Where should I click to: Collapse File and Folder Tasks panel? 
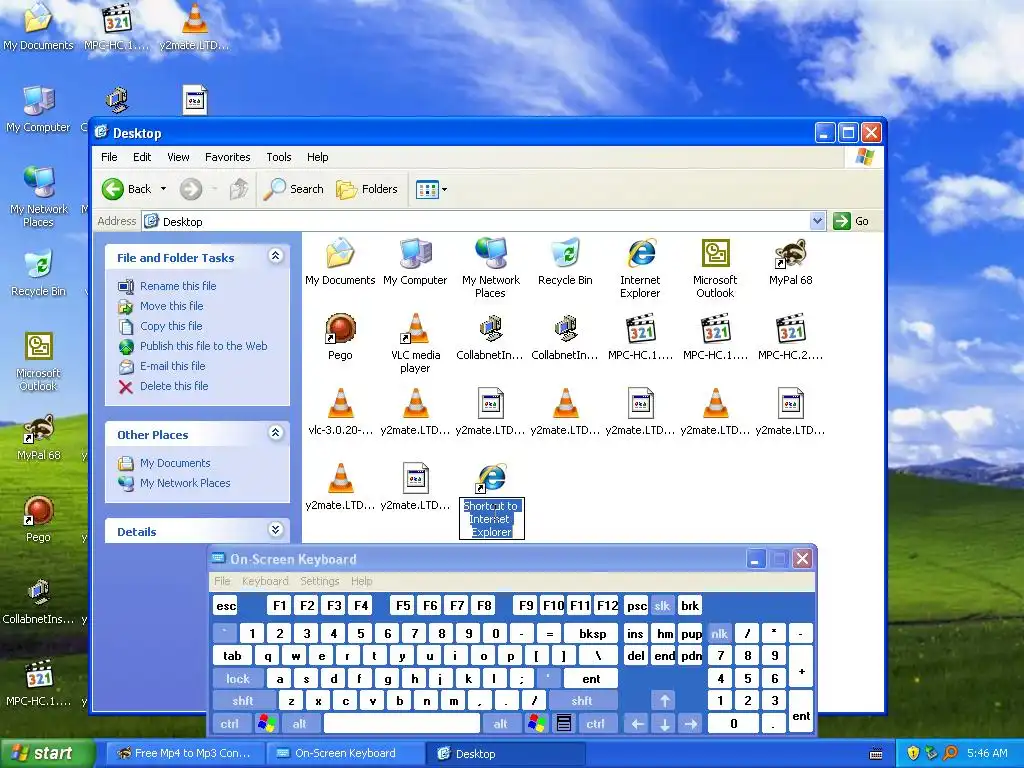click(276, 256)
